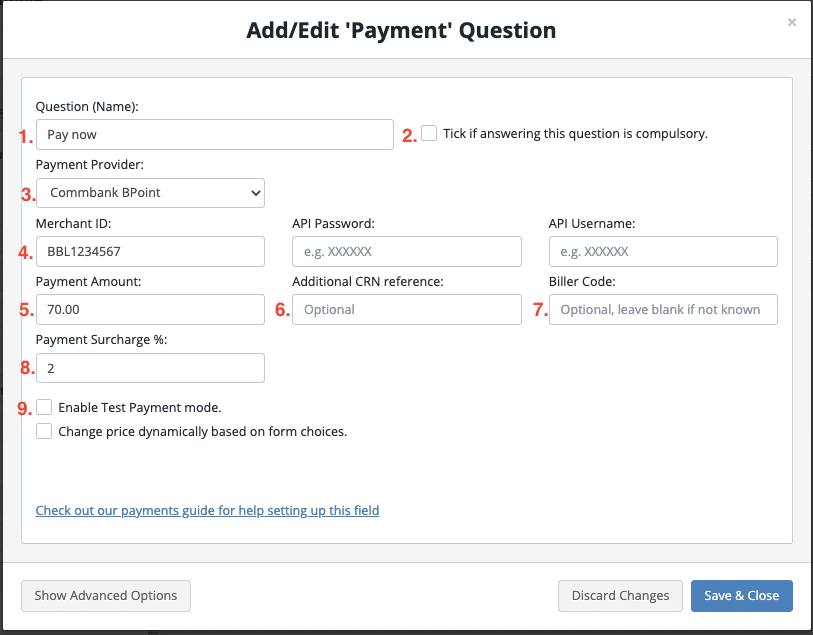Click the API Username field
The image size is (813, 635).
(663, 251)
